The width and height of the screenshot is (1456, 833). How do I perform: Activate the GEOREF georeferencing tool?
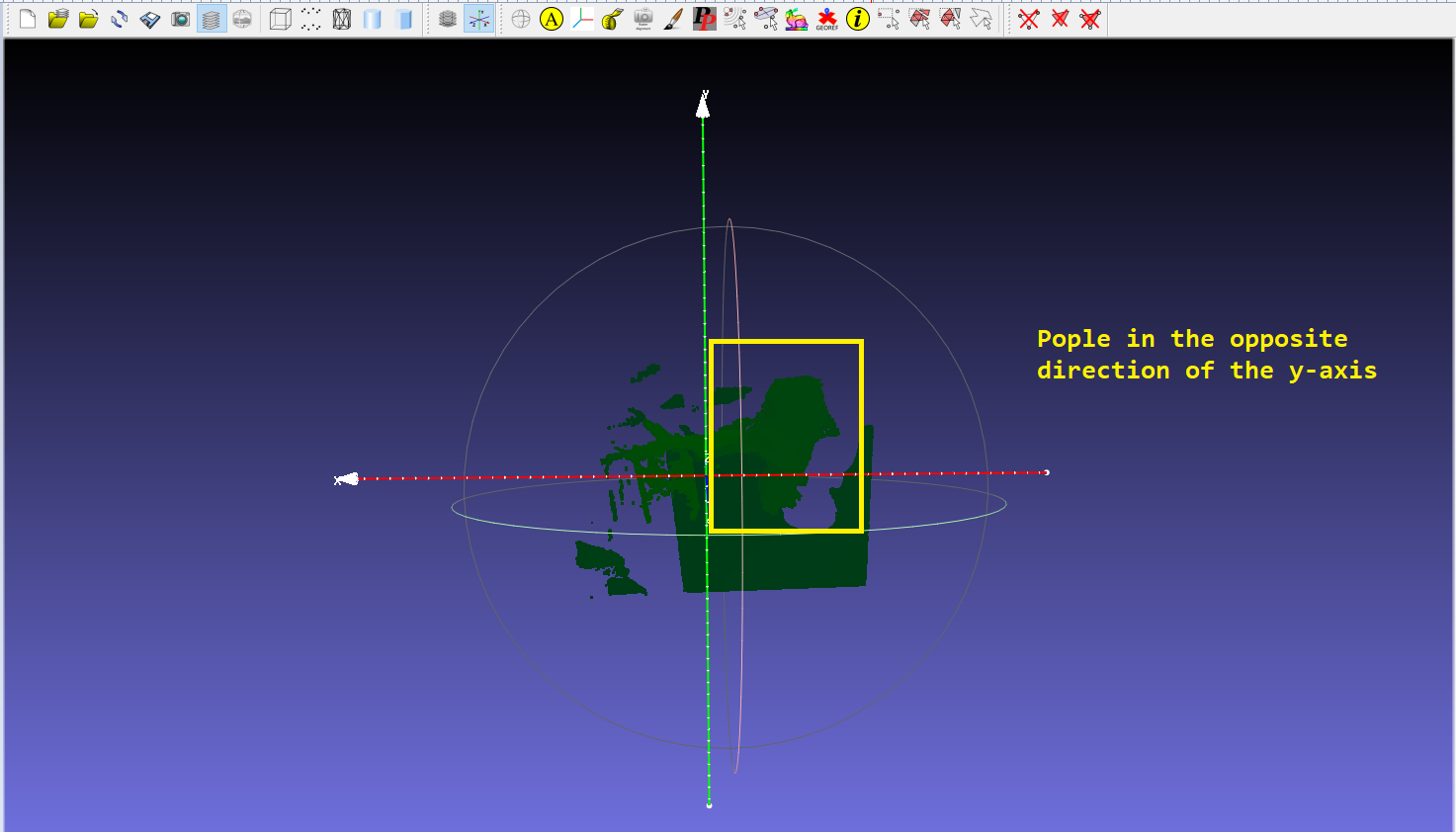point(825,19)
